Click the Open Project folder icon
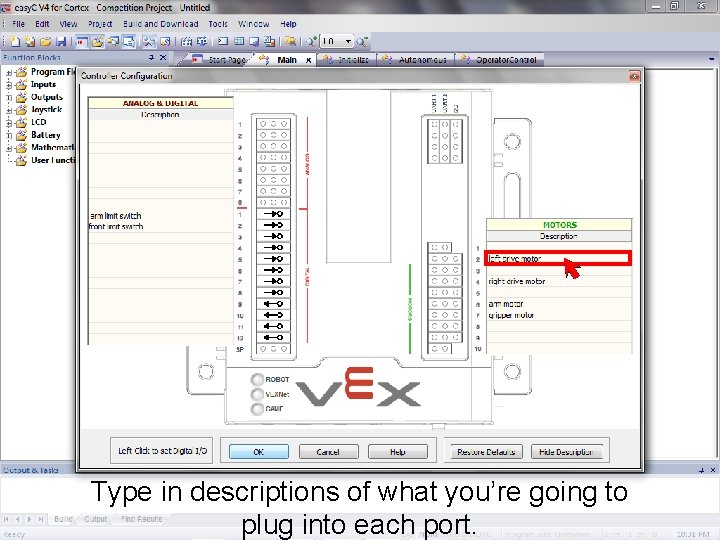 45,42
